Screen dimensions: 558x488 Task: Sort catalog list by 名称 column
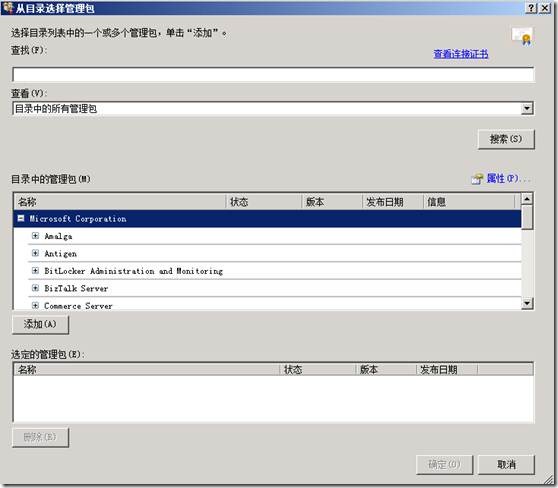(120, 202)
